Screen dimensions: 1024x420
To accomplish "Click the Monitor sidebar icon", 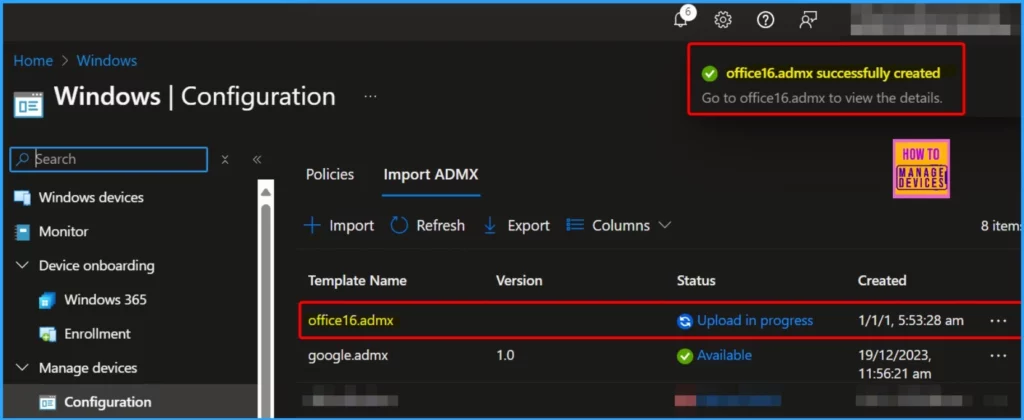I will coord(22,232).
